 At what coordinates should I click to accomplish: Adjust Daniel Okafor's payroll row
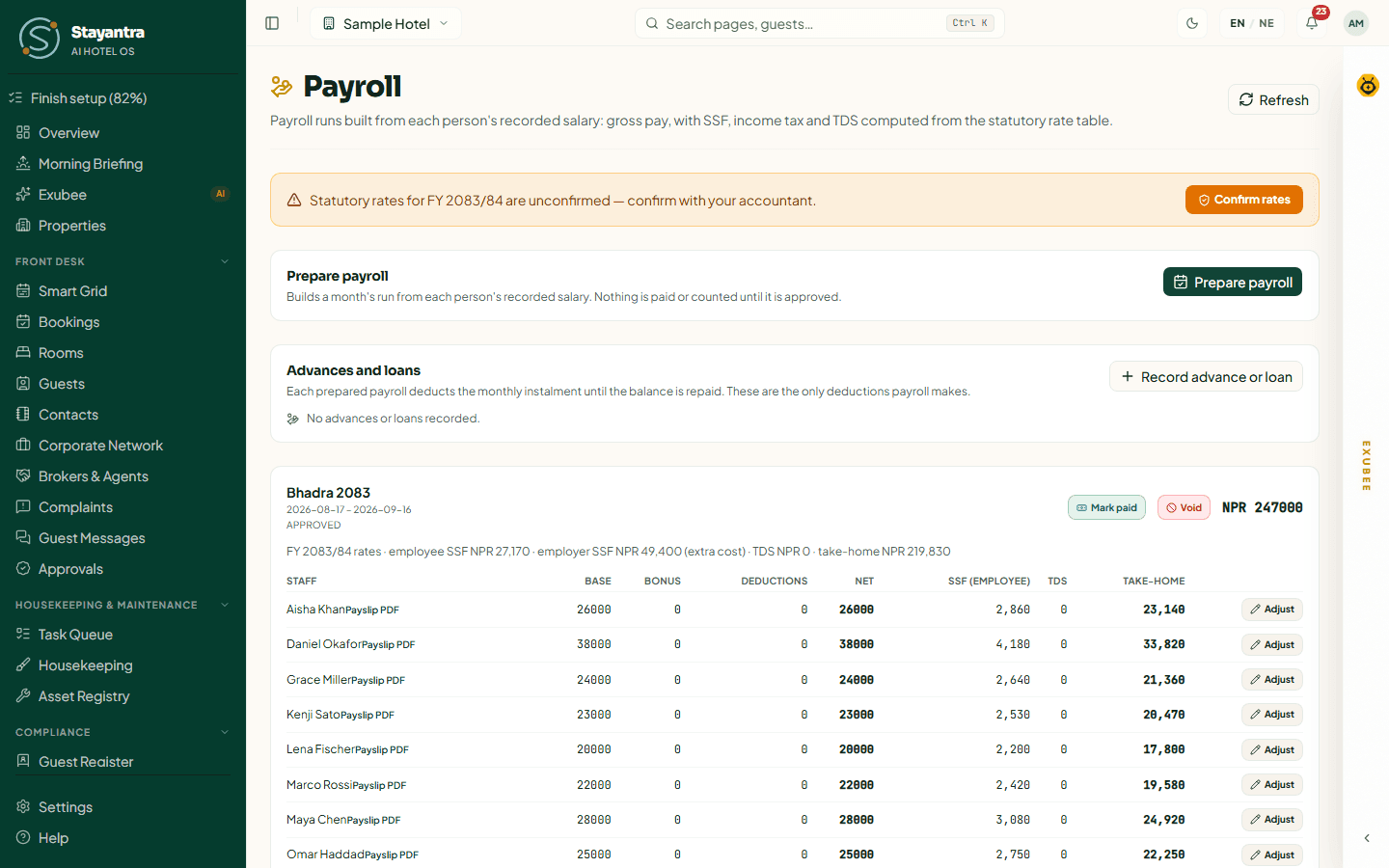tap(1272, 644)
